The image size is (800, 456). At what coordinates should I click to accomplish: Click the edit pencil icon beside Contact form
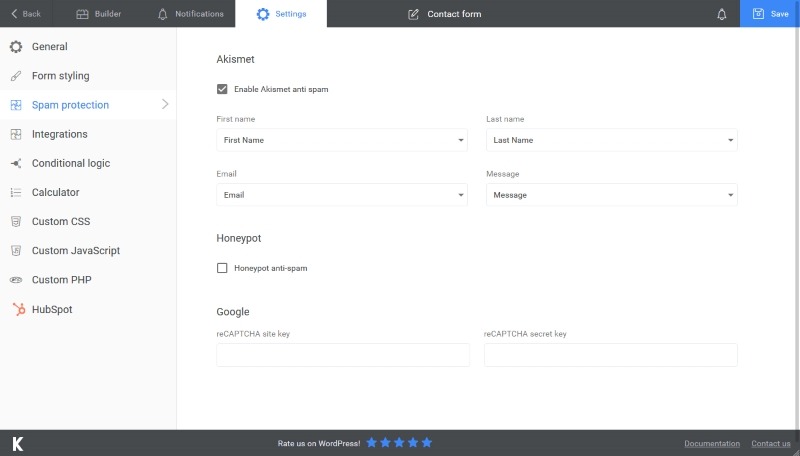pyautogui.click(x=414, y=14)
